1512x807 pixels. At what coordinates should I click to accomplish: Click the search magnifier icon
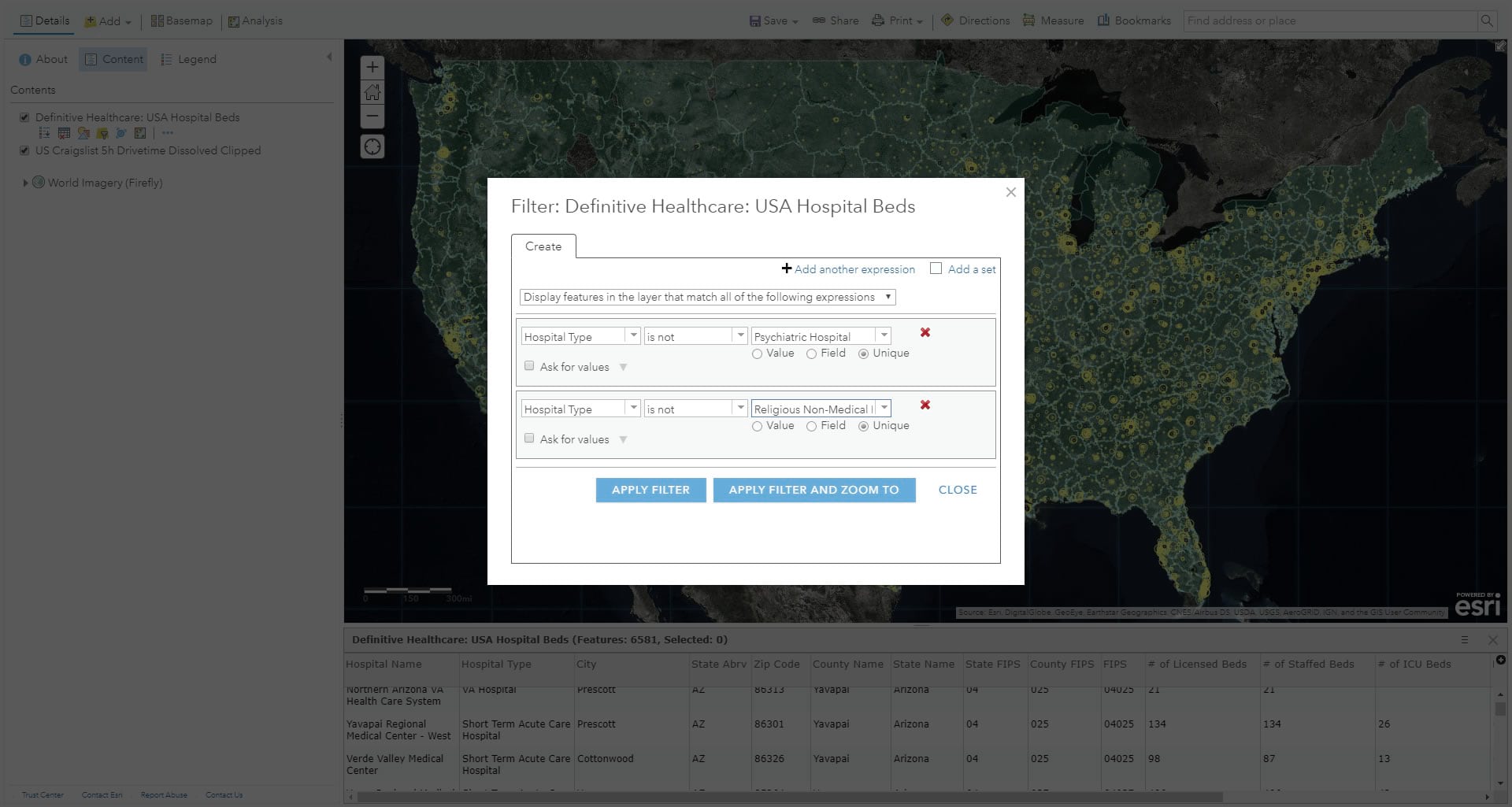[x=1487, y=21]
